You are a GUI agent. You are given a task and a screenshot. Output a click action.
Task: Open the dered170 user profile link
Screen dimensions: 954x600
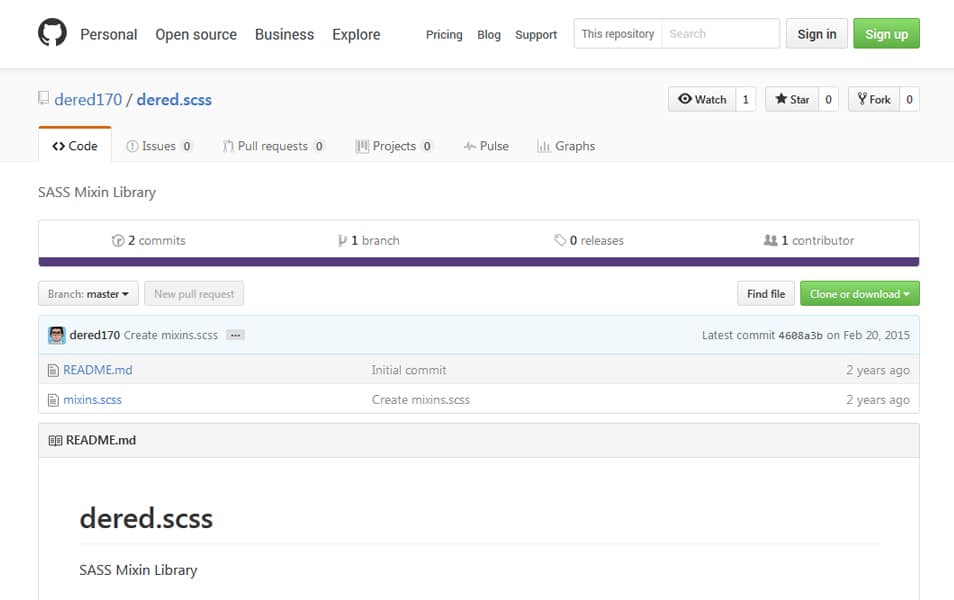(88, 99)
